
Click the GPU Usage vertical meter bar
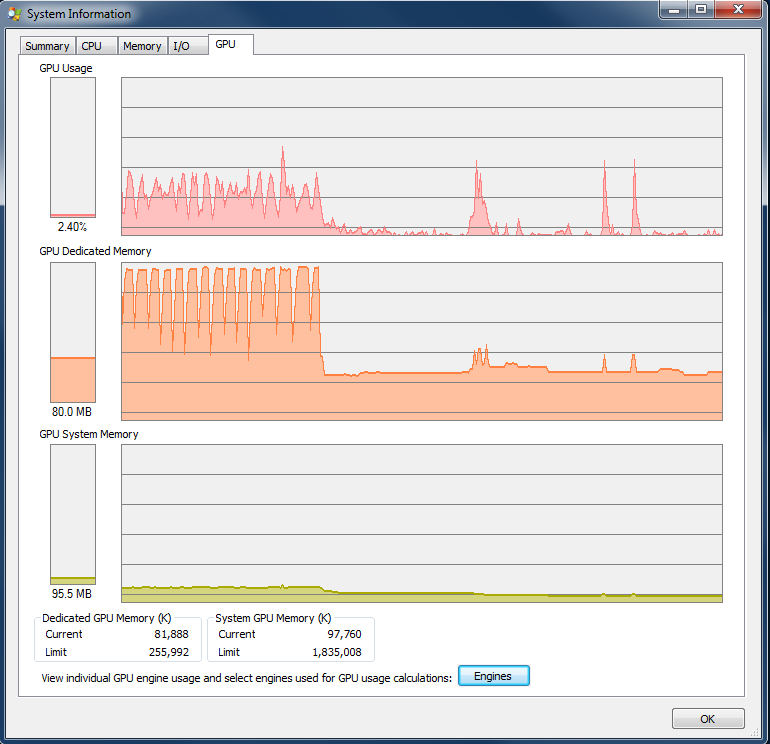tap(73, 148)
